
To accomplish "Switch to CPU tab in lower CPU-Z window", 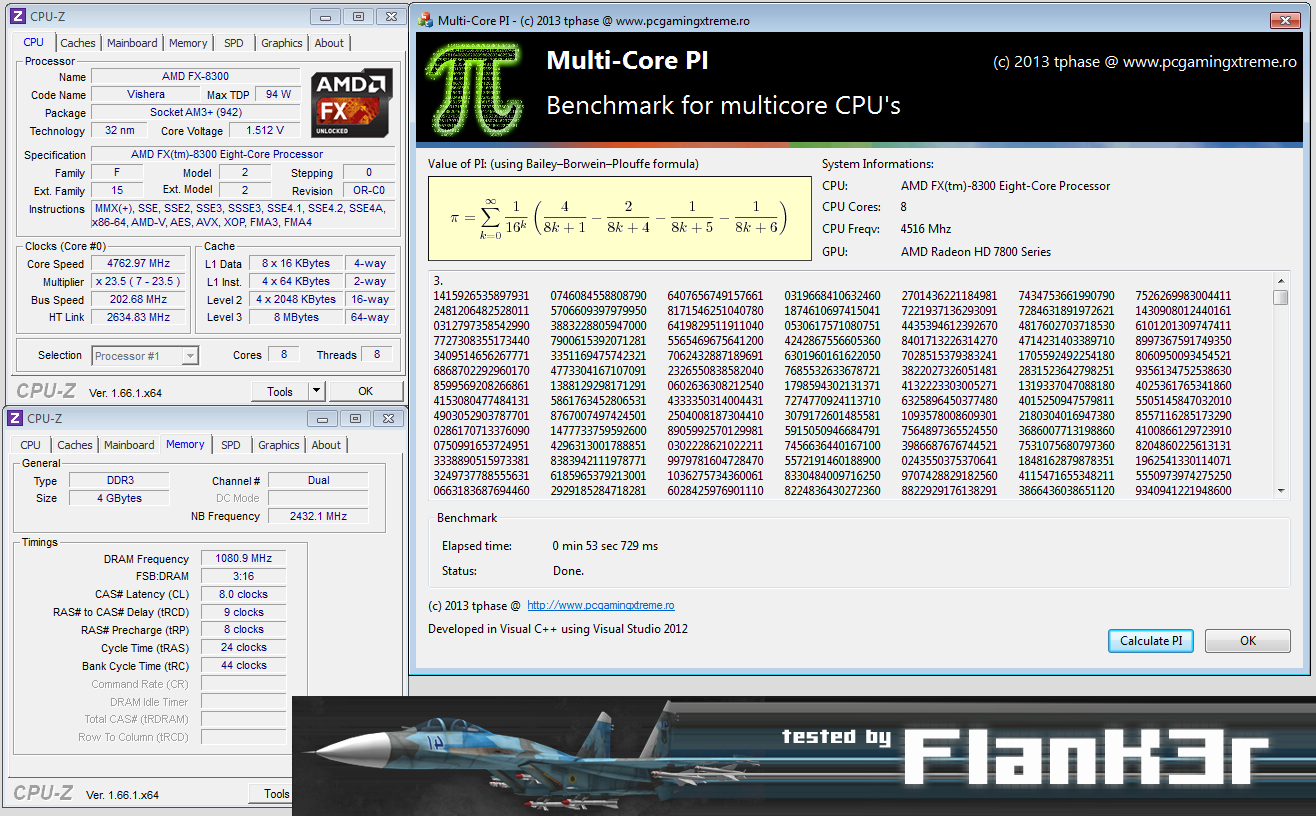I will 31,445.
